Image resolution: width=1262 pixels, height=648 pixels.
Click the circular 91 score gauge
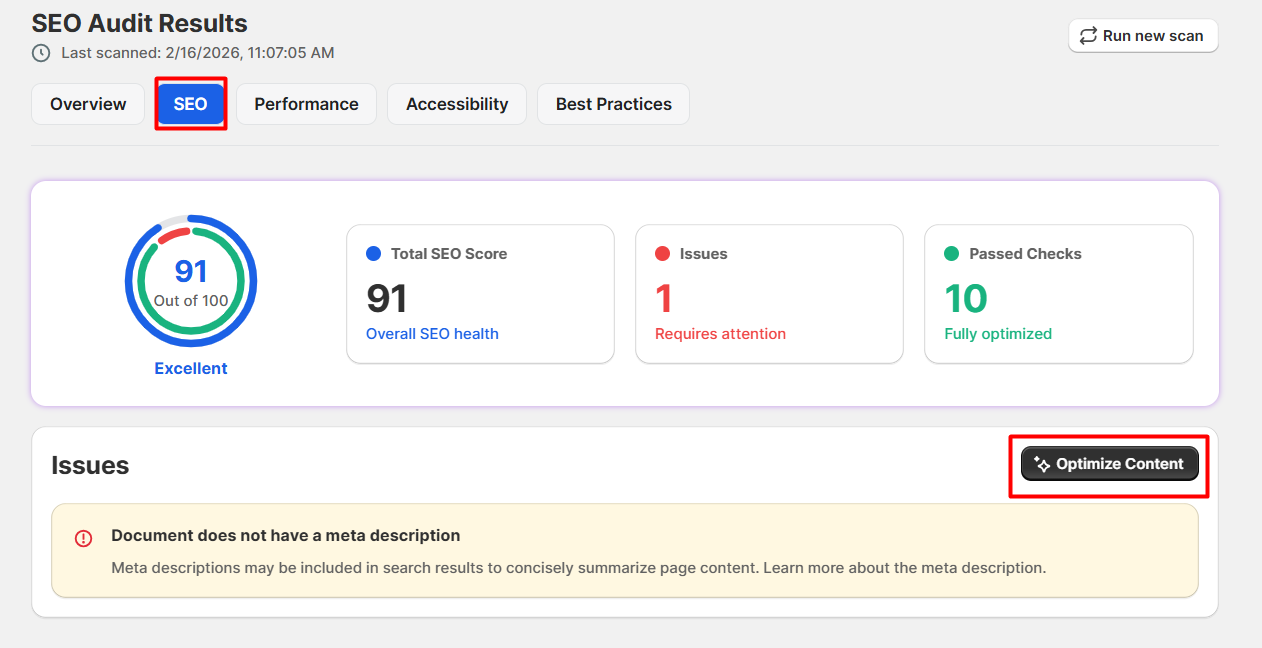point(191,281)
